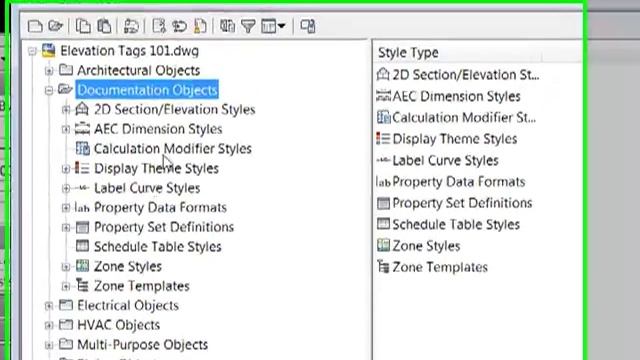Expand the HVAC Objects folder node

49,325
